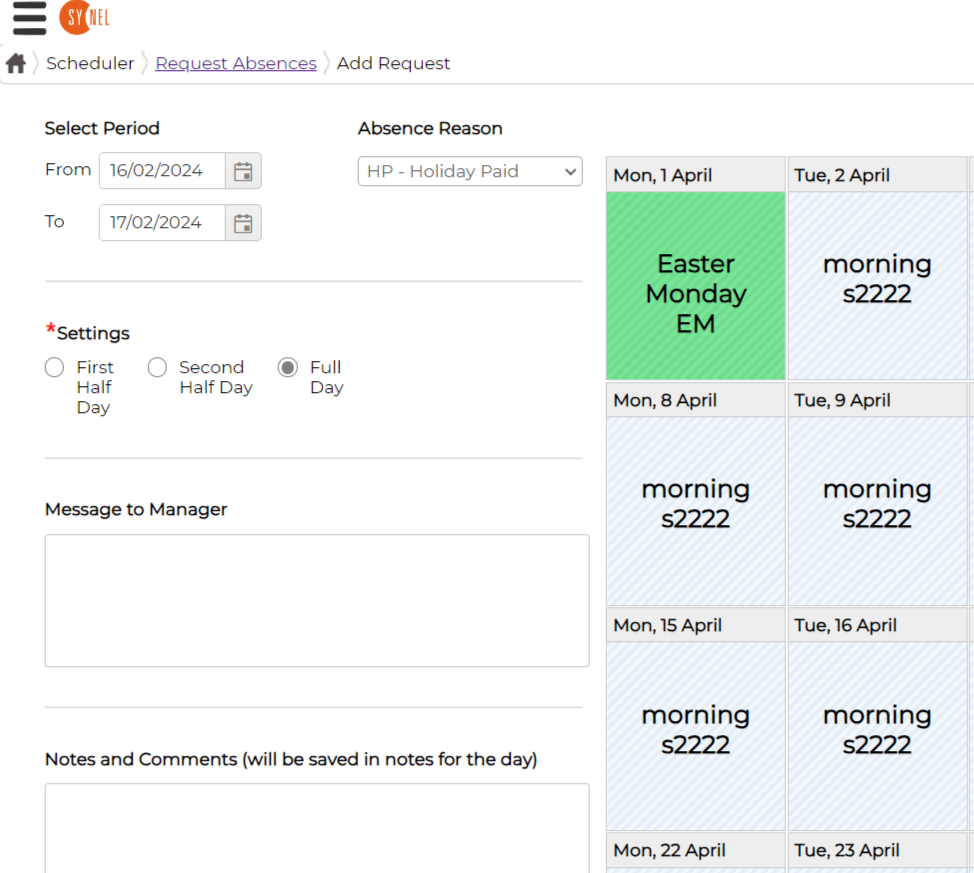This screenshot has width=974, height=873.
Task: Open the From date calendar picker
Action: pos(243,171)
